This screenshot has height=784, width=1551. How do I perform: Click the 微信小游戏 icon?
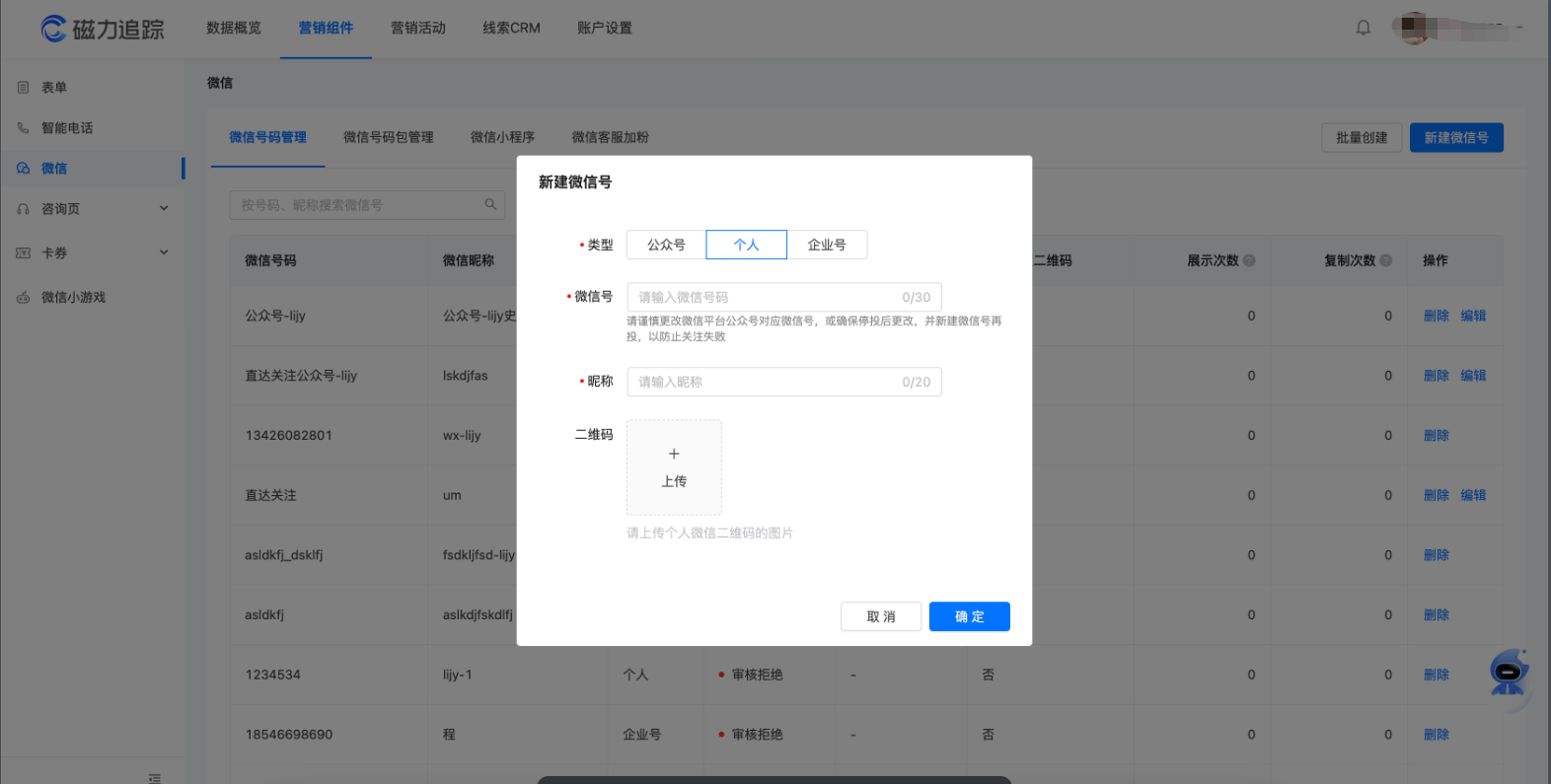(23, 298)
